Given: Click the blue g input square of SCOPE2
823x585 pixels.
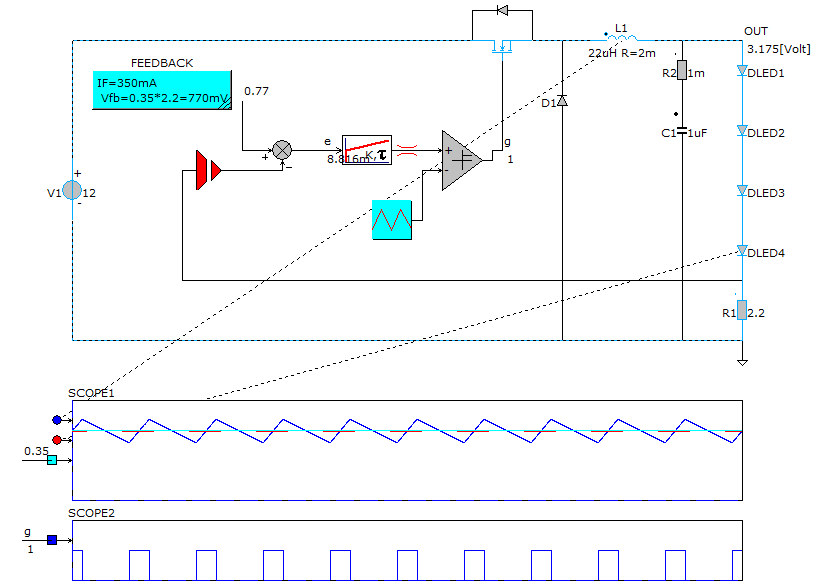Looking at the screenshot, I should 52,540.
